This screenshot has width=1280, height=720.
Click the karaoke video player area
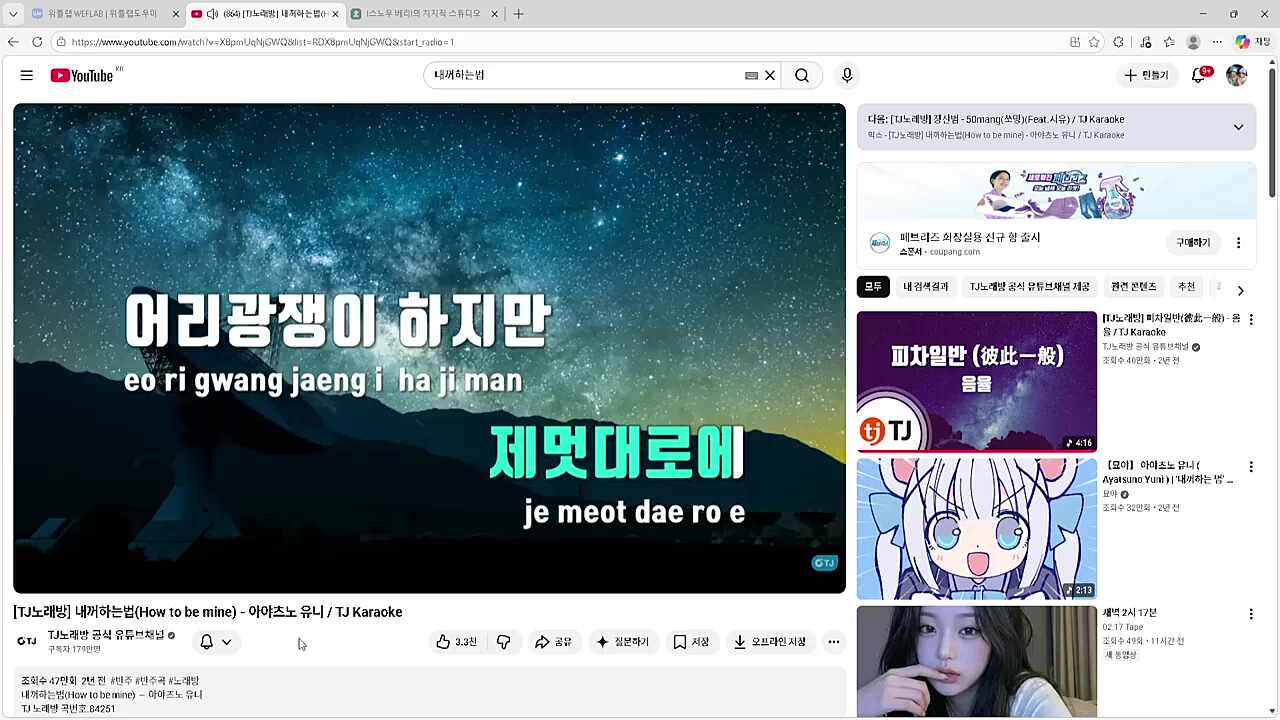click(x=429, y=348)
